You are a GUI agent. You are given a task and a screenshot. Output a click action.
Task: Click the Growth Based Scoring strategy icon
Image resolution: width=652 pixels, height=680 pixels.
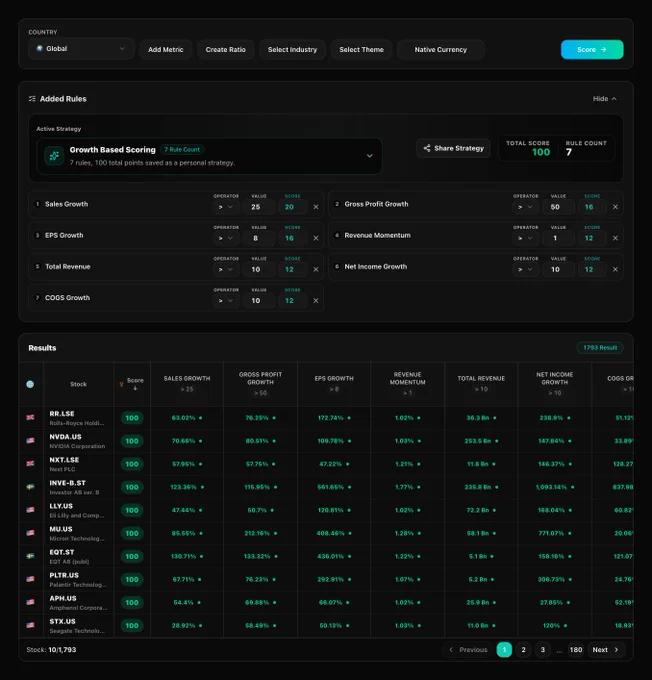[54, 156]
